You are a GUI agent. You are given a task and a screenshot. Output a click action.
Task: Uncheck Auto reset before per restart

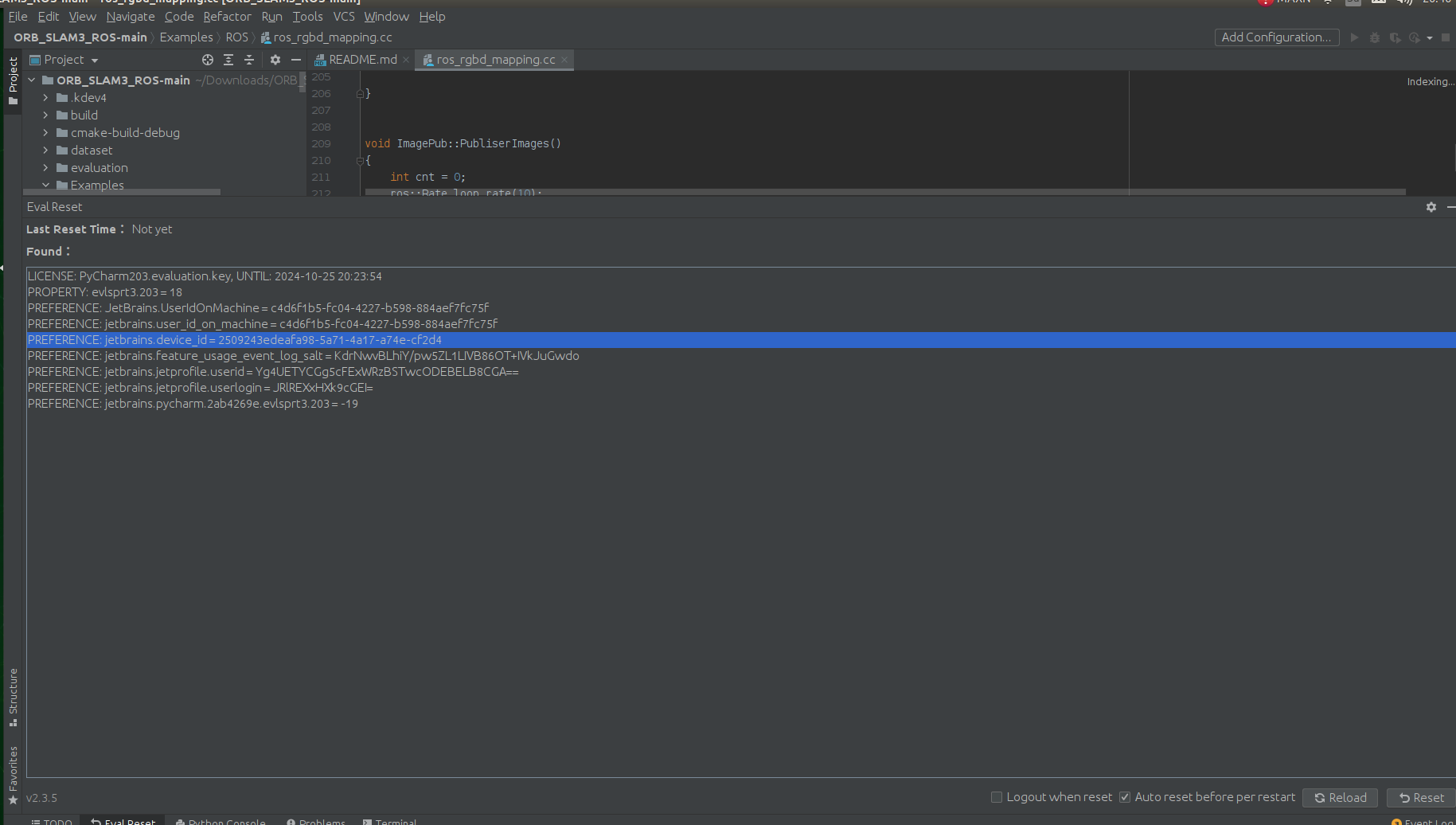1125,797
